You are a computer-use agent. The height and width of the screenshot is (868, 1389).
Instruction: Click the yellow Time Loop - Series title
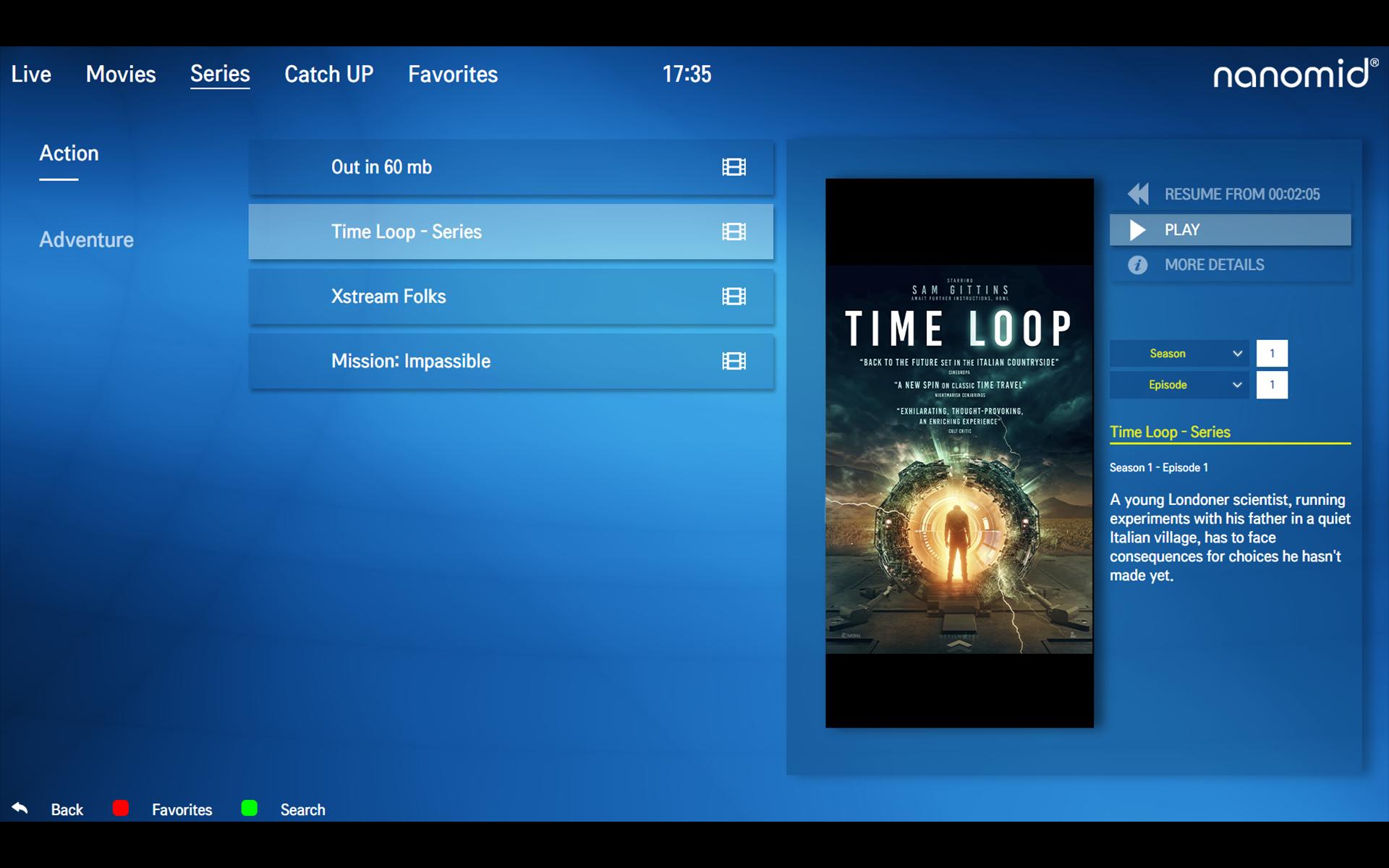(1170, 432)
